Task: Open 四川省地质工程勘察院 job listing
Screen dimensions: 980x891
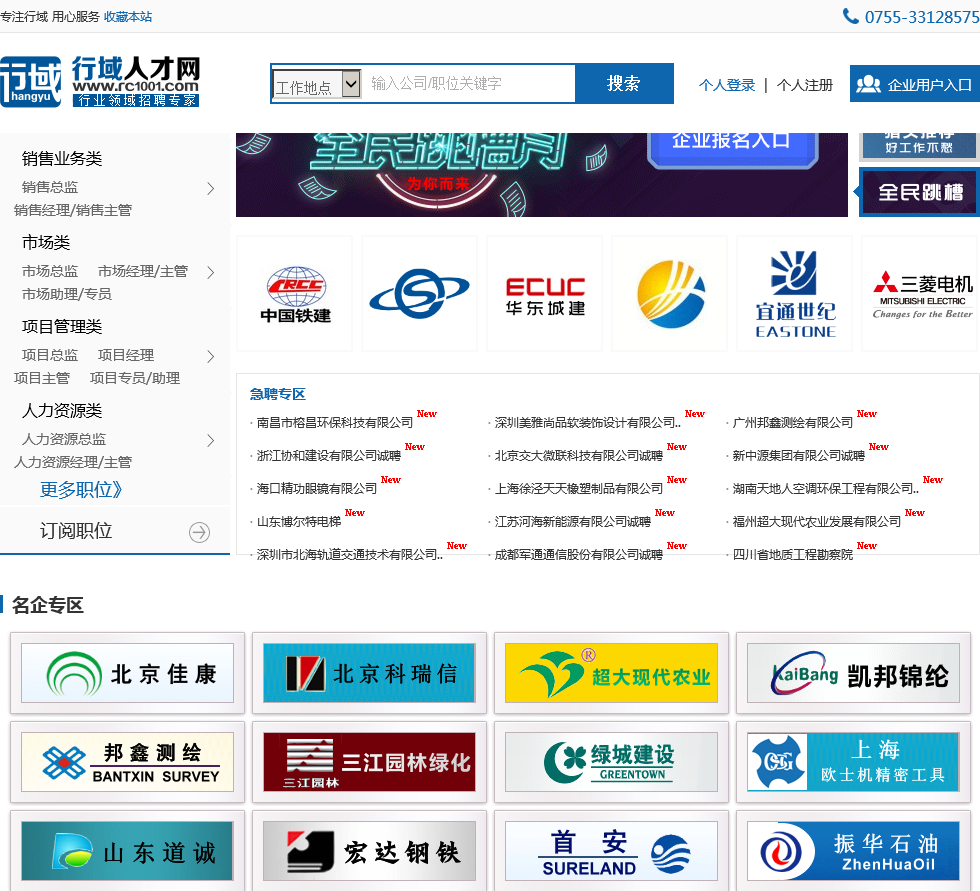Action: [x=792, y=555]
